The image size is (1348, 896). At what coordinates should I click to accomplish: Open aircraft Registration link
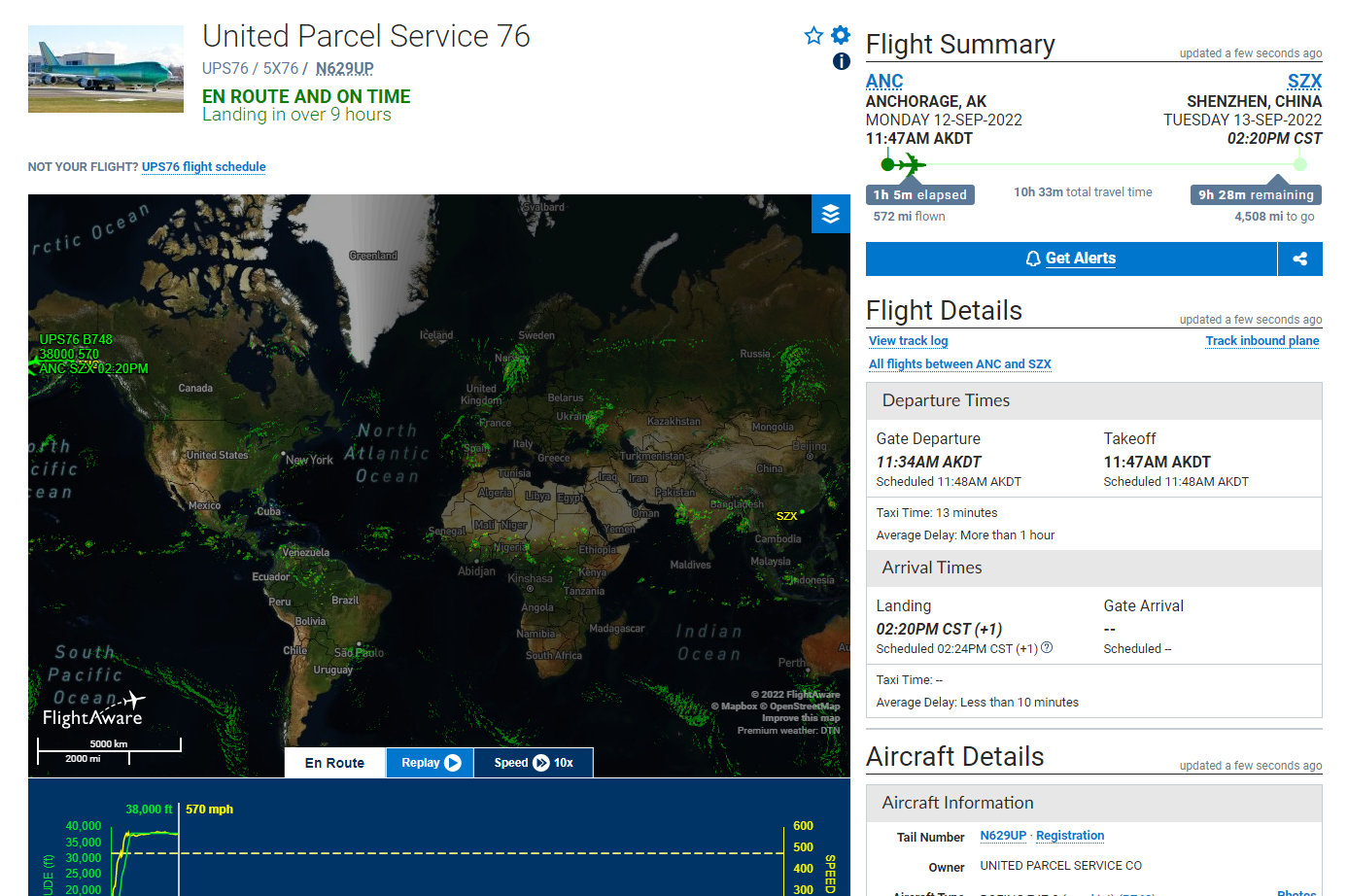click(x=1070, y=836)
